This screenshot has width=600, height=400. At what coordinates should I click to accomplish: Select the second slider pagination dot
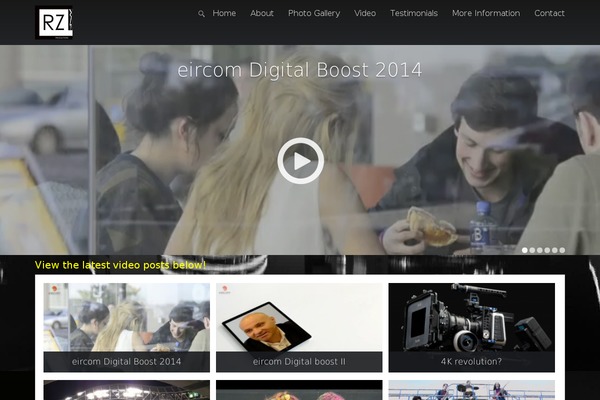point(532,250)
